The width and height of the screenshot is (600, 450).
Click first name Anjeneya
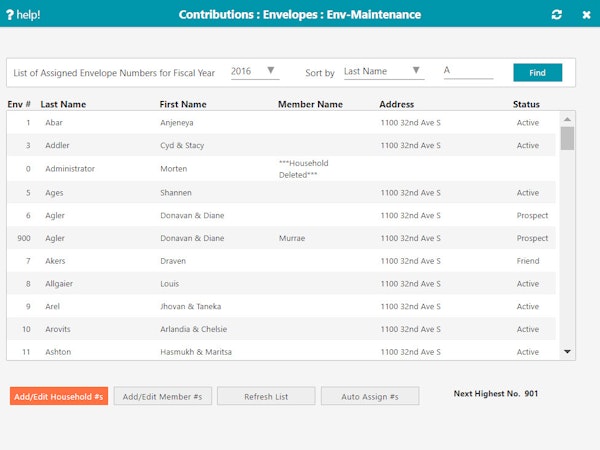click(177, 123)
